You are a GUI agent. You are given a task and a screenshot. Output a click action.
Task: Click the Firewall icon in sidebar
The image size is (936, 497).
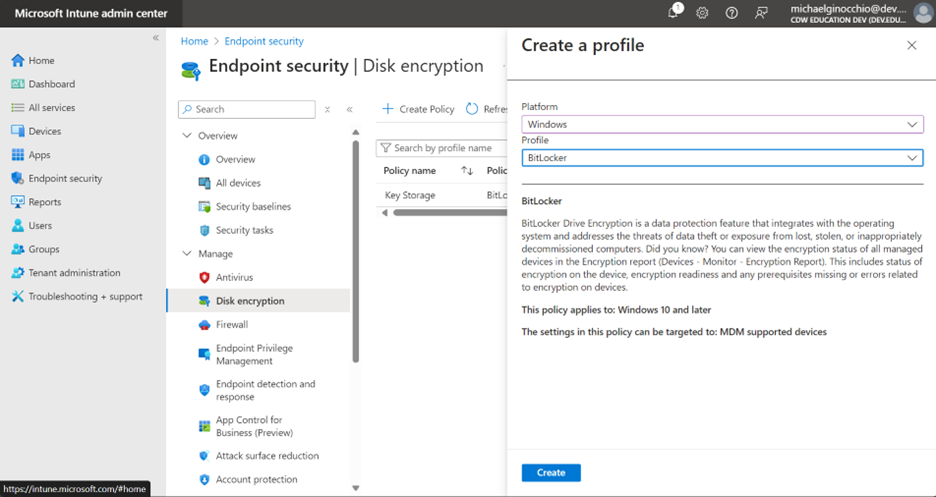pos(204,325)
